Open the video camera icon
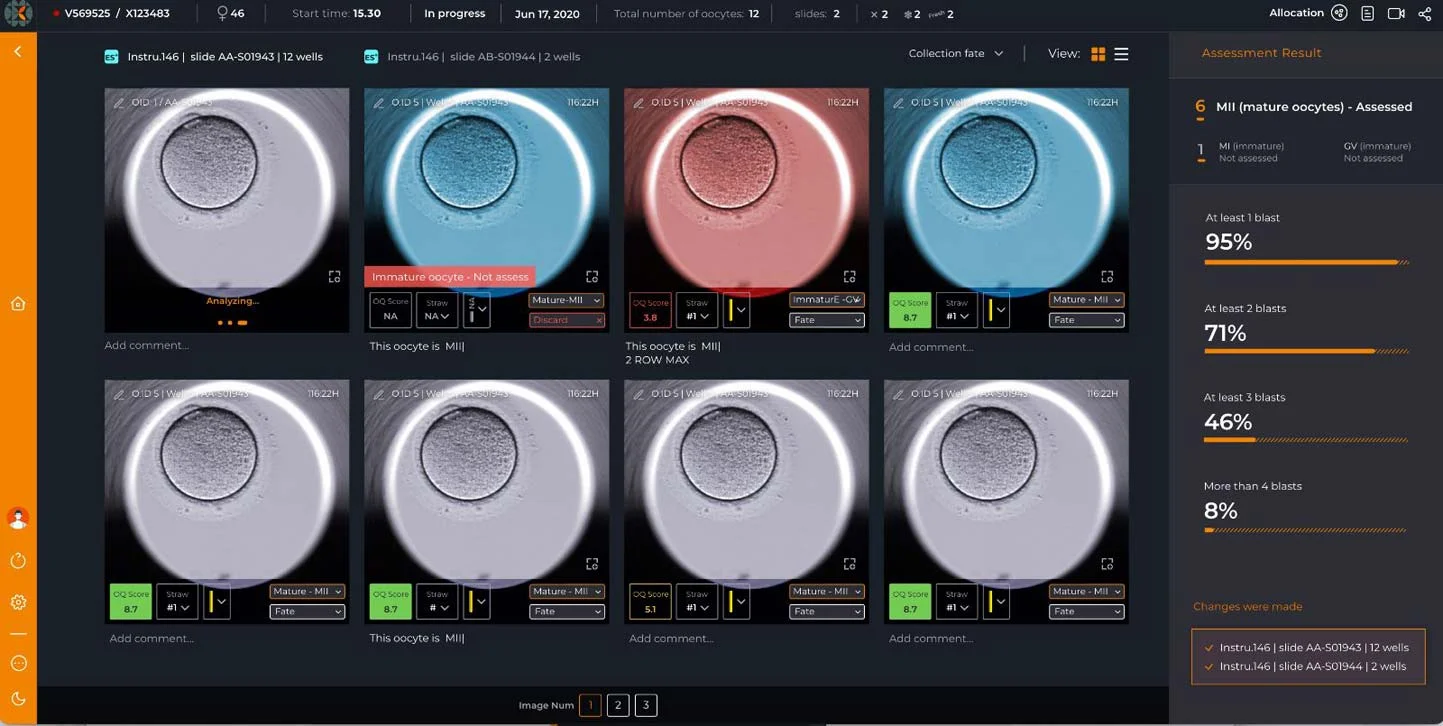The image size is (1443, 726). click(x=1396, y=13)
